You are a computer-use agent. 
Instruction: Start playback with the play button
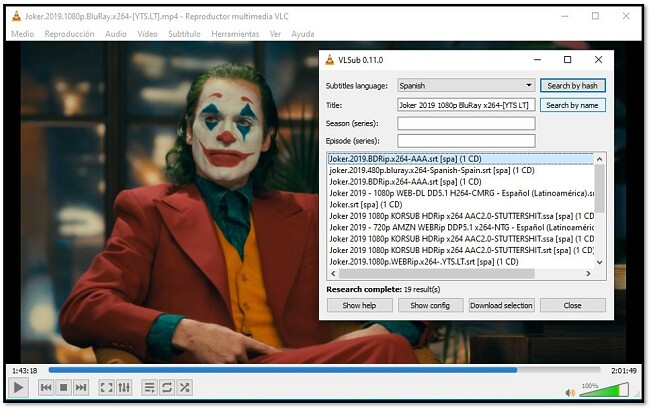(x=18, y=388)
